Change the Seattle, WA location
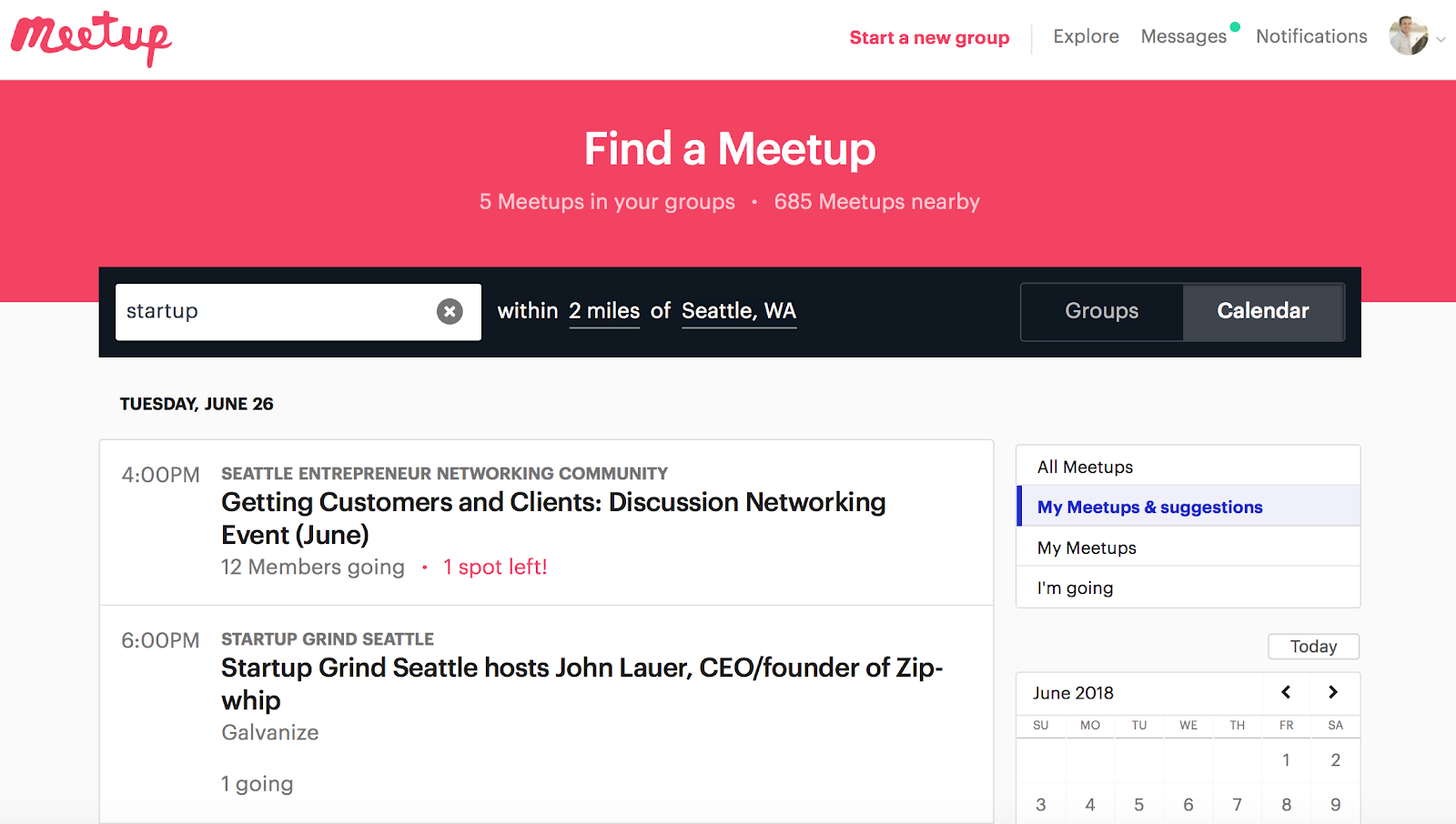 pos(738,311)
